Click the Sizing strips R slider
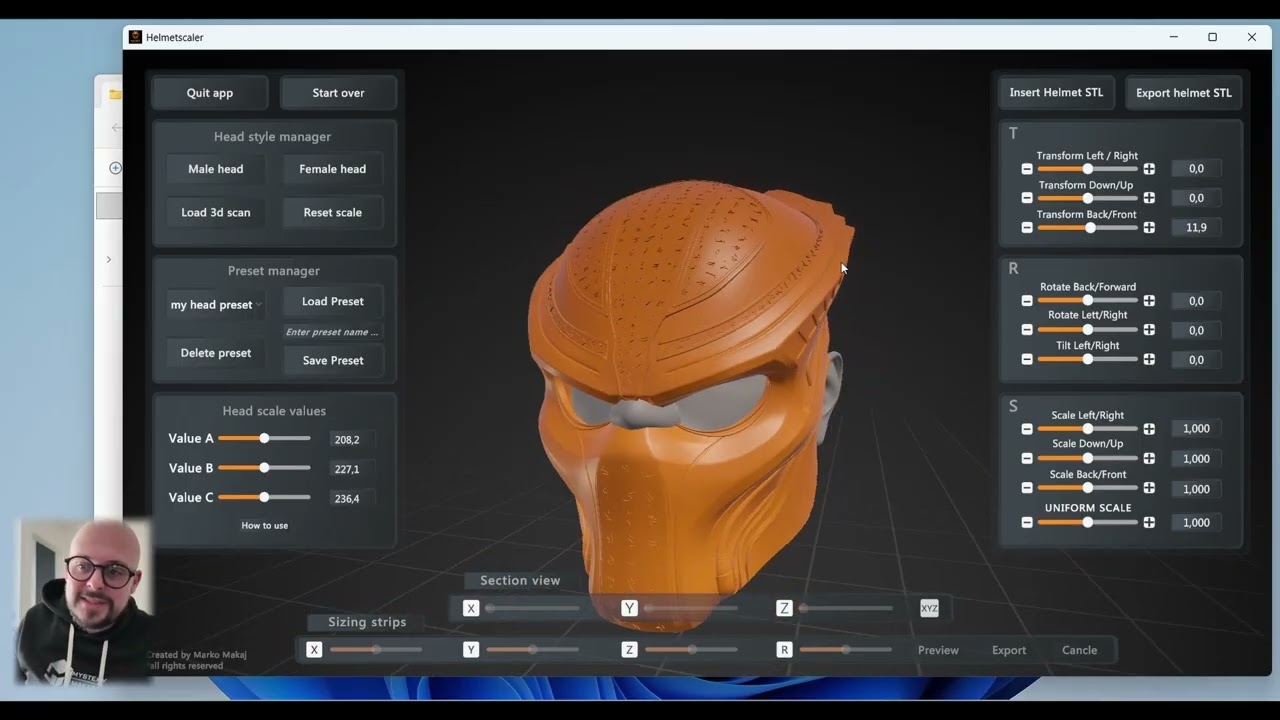 click(x=846, y=650)
